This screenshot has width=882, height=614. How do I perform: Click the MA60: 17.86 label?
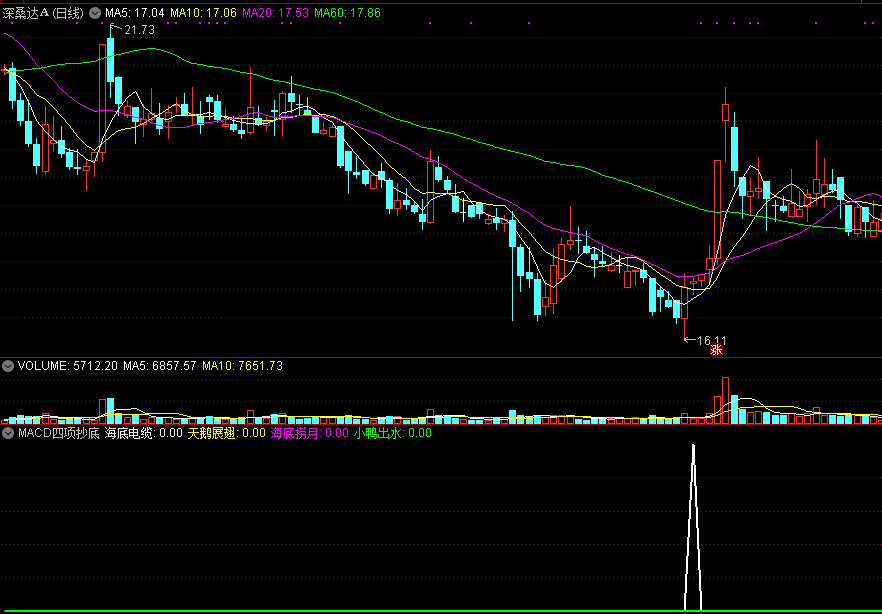coord(348,13)
